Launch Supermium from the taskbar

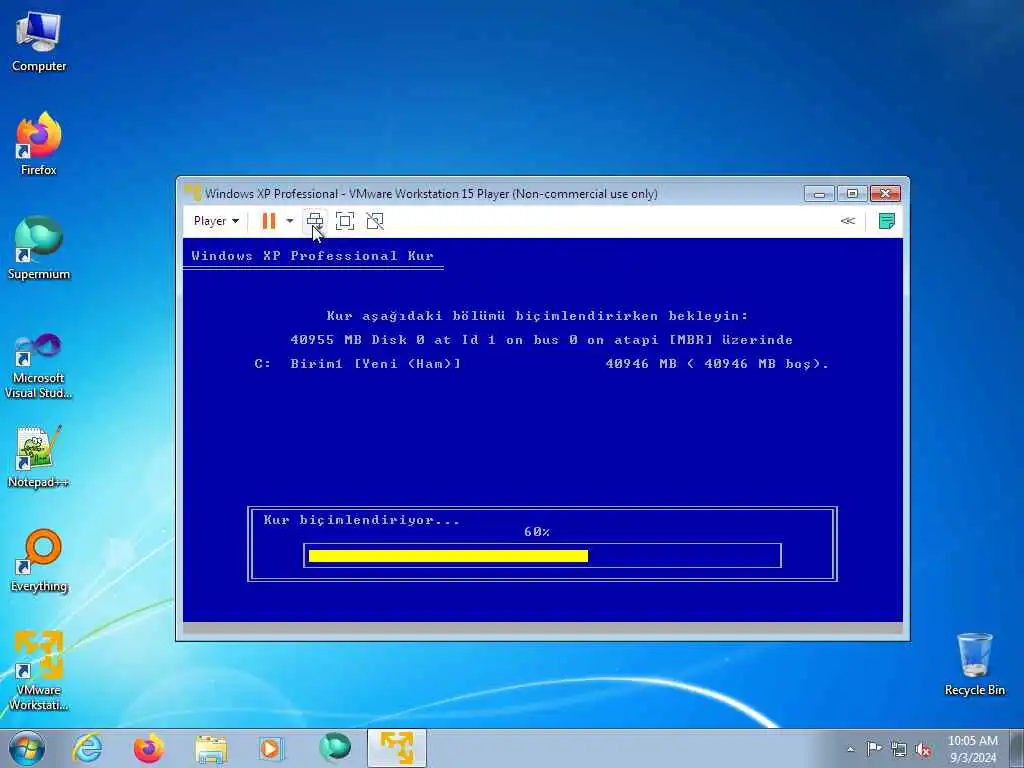tap(334, 748)
